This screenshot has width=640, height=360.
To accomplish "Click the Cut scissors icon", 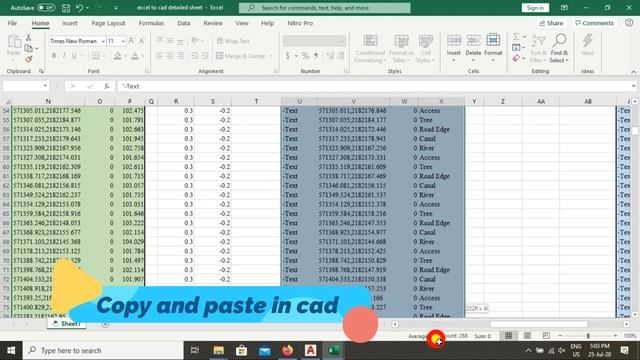I will [29, 38].
